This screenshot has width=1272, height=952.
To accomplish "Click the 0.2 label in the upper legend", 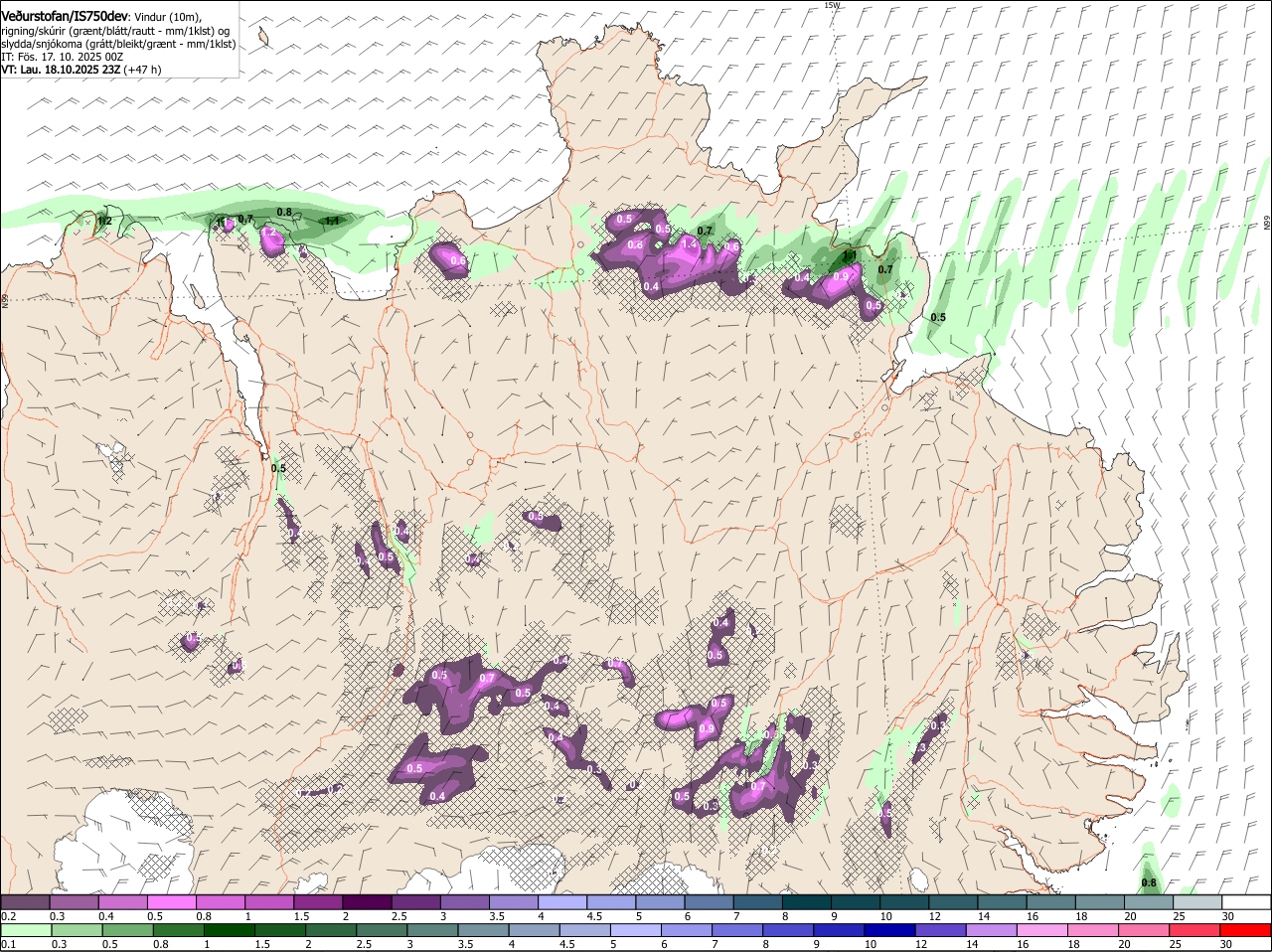I will [x=8, y=915].
